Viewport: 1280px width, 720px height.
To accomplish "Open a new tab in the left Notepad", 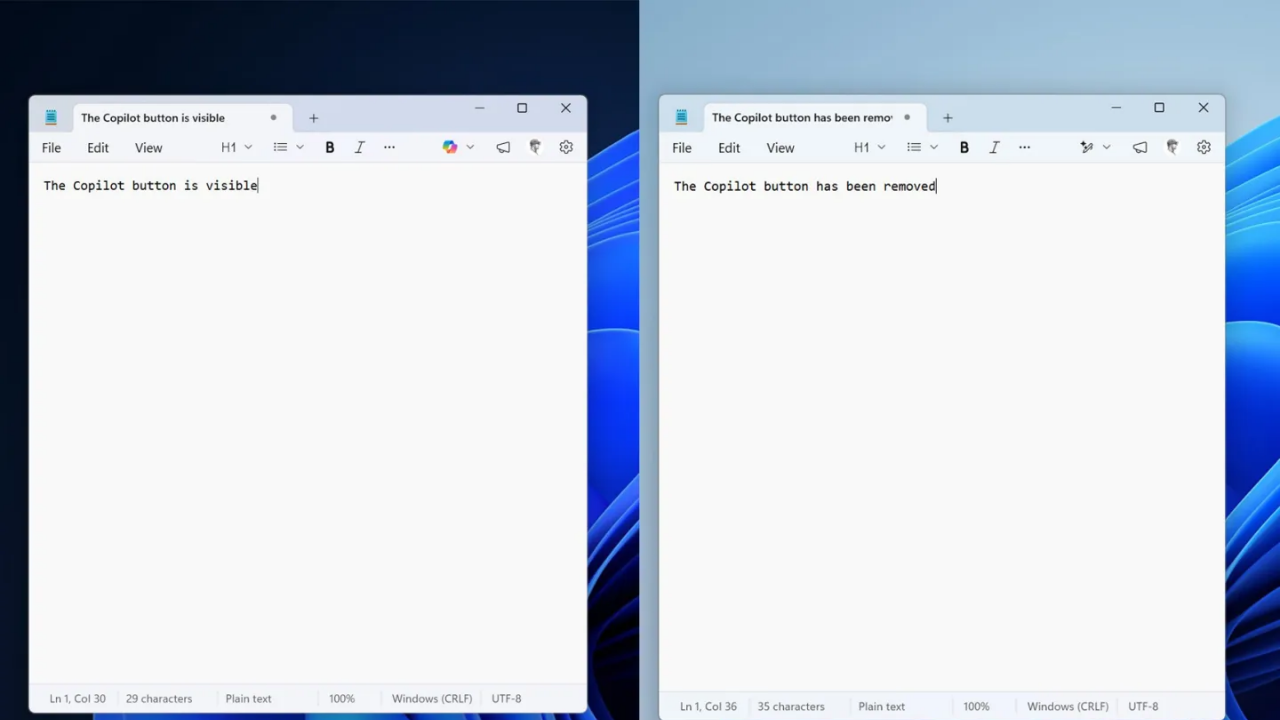I will point(313,117).
